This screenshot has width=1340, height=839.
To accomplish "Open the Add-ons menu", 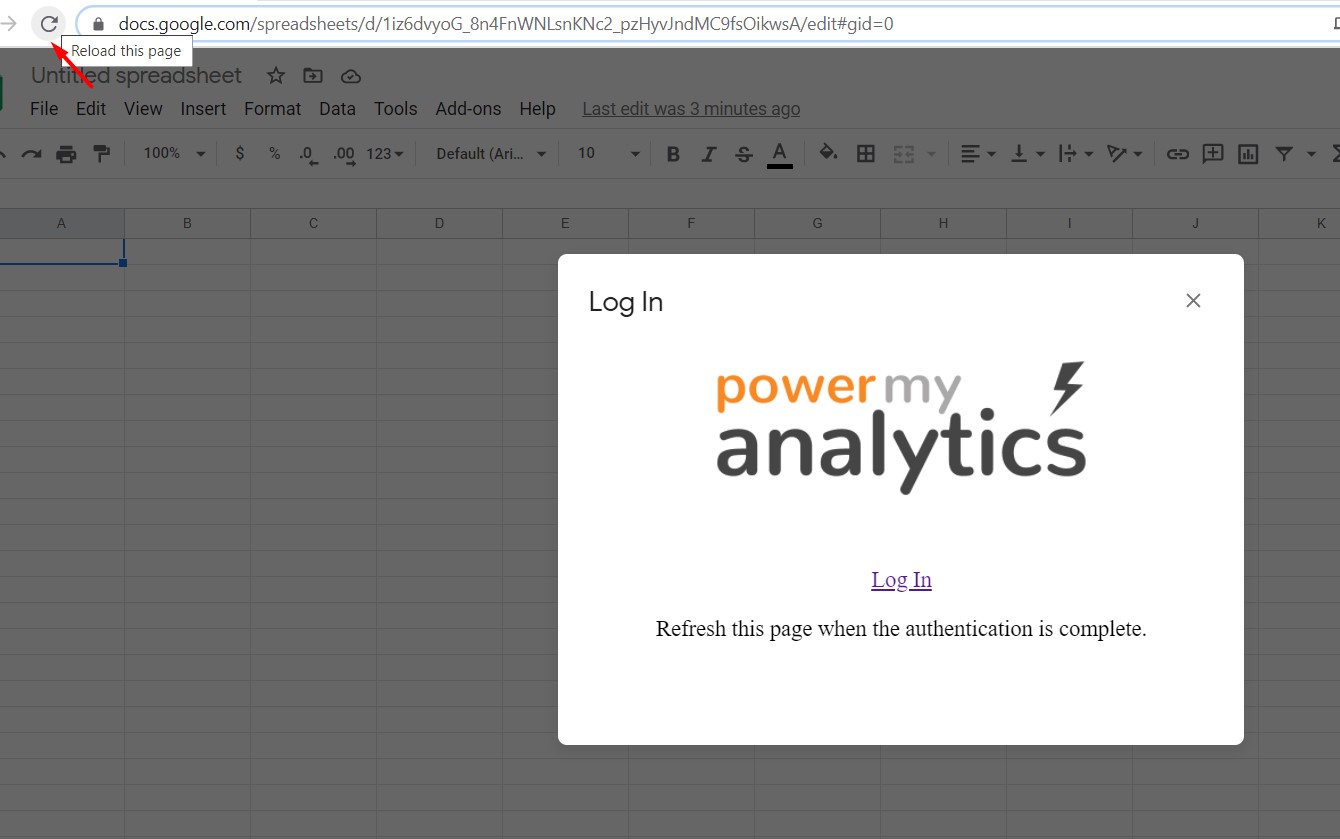I will [468, 108].
